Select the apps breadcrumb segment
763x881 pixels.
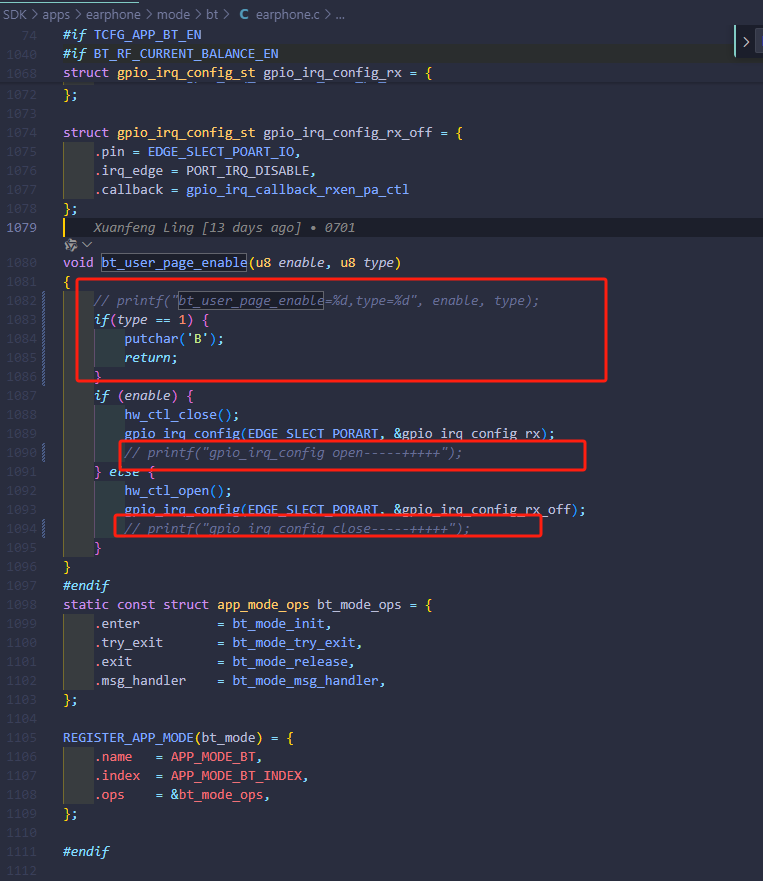56,15
